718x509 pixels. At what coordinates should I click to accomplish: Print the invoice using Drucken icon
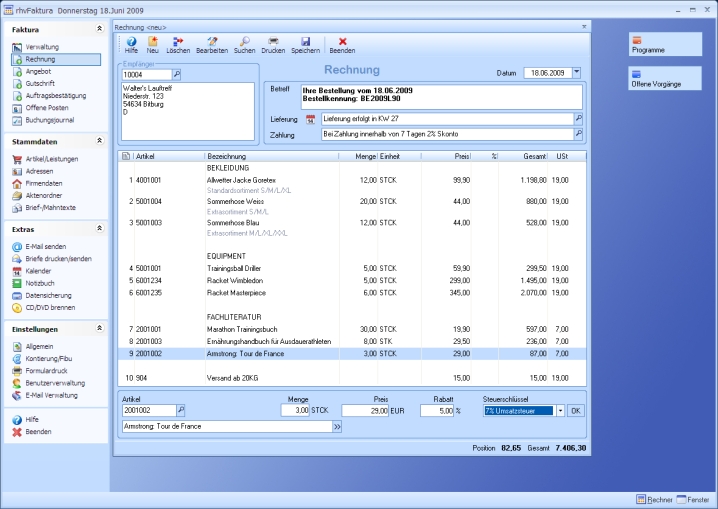pyautogui.click(x=273, y=44)
